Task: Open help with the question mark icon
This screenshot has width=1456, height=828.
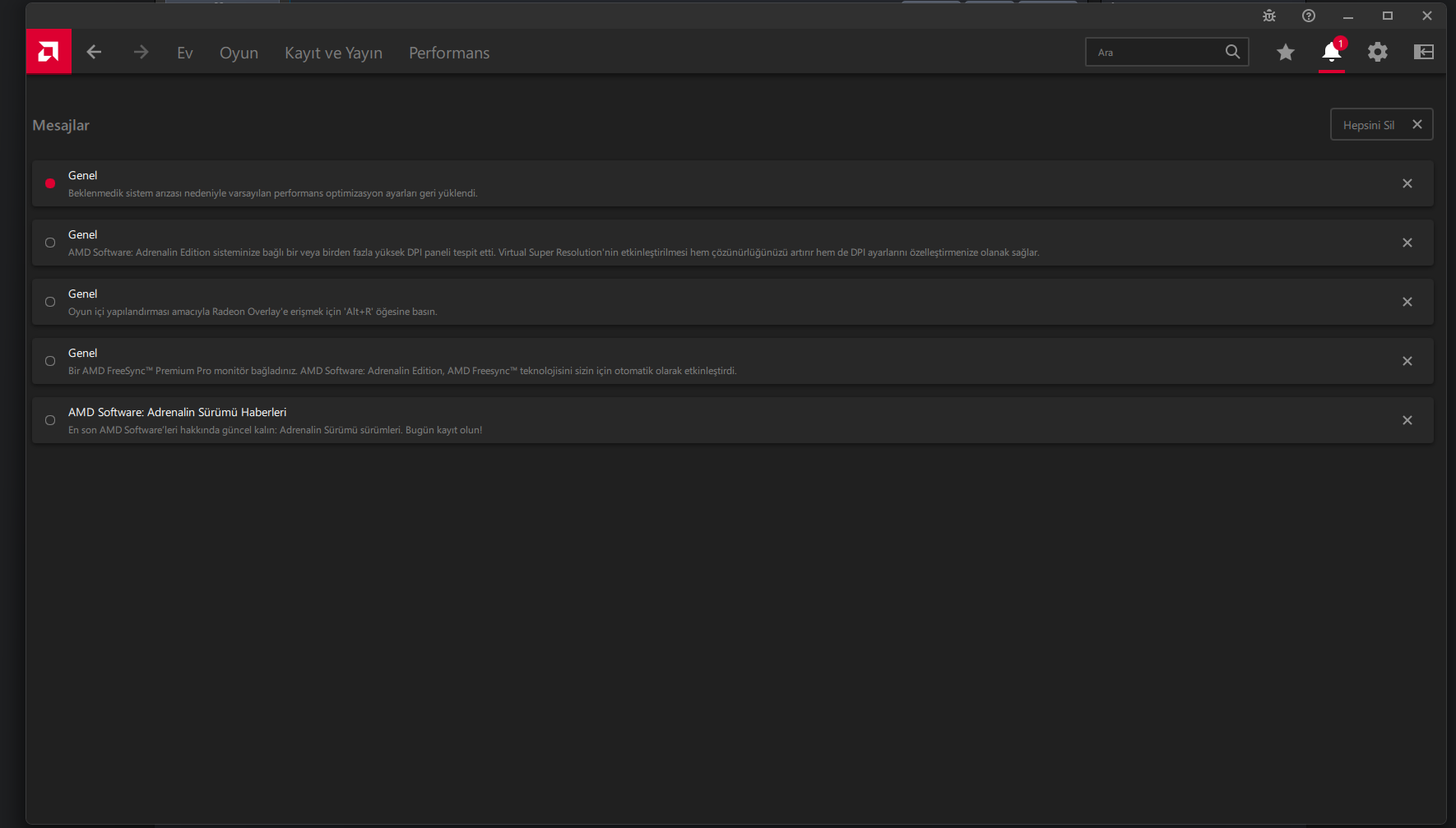Action: click(x=1309, y=16)
